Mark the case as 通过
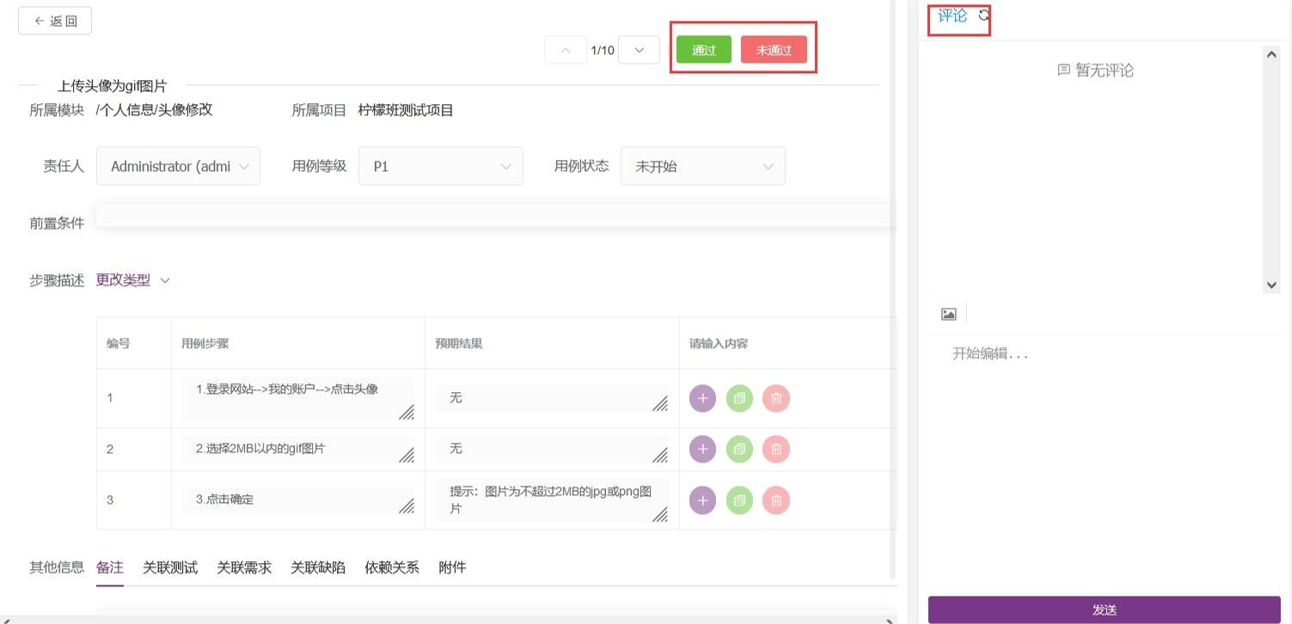The height and width of the screenshot is (624, 1292). click(x=704, y=50)
